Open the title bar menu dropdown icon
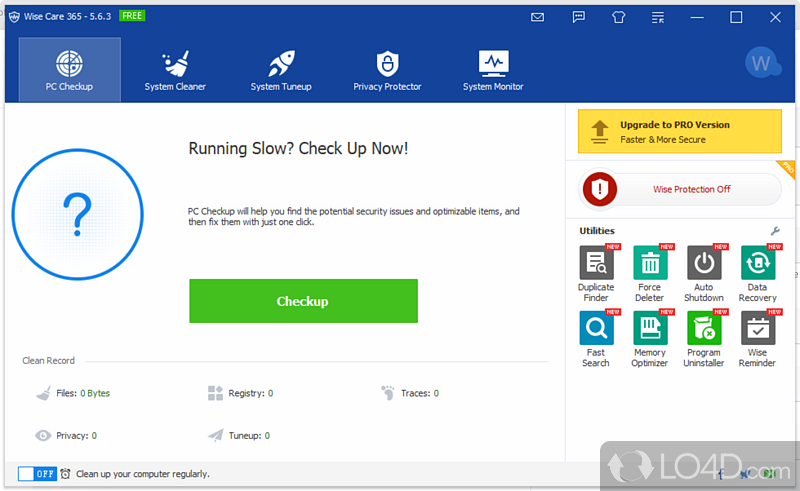 tap(657, 17)
